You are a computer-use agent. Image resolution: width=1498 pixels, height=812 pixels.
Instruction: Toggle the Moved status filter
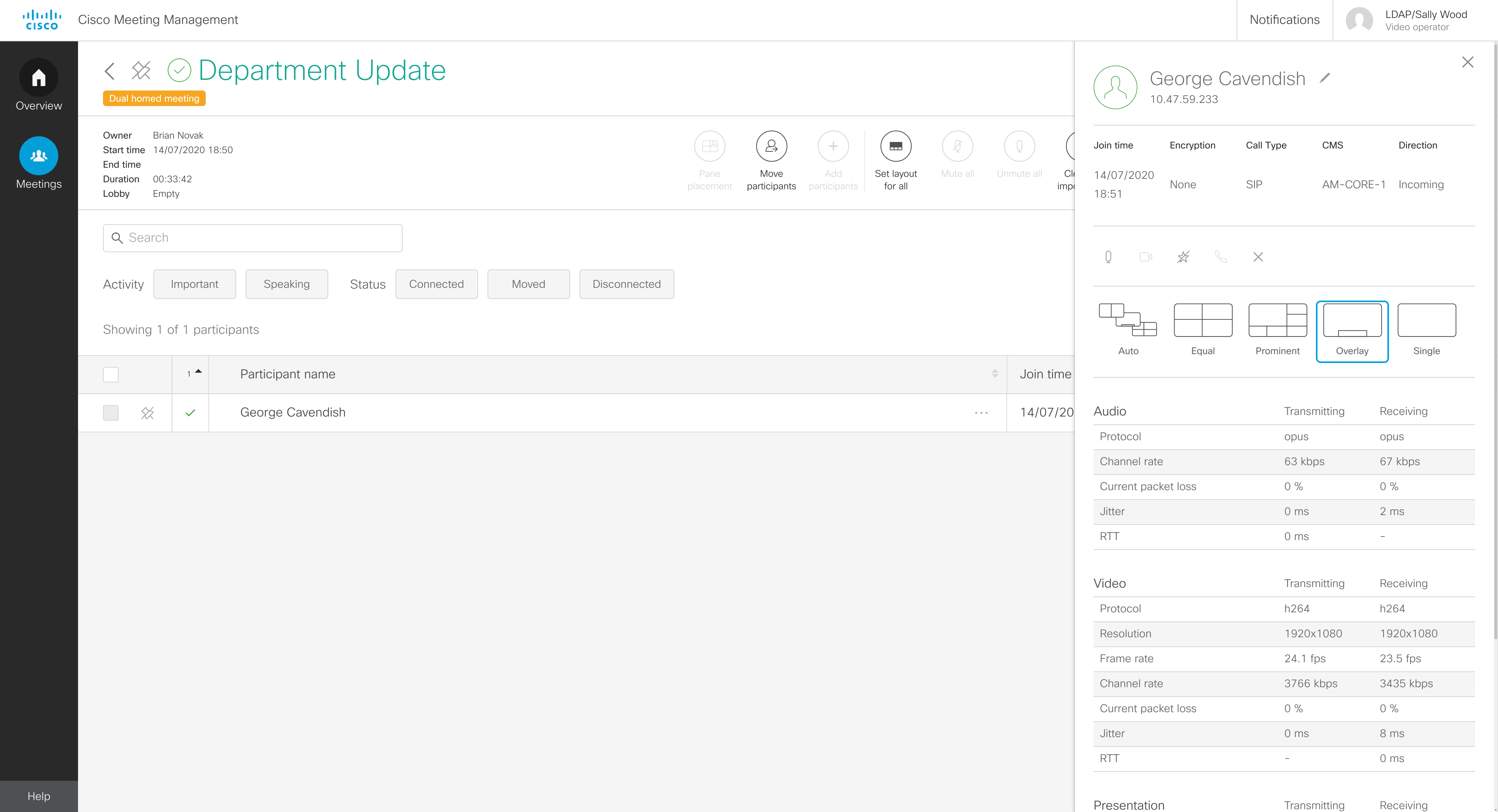point(528,284)
